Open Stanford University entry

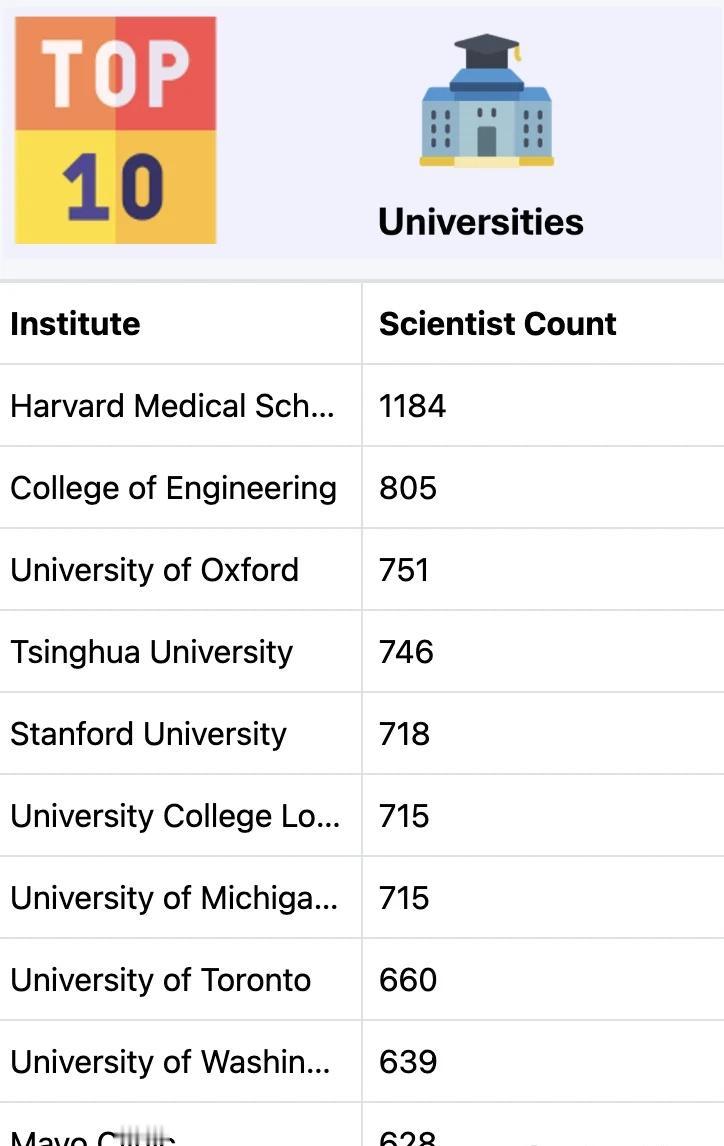[148, 734]
